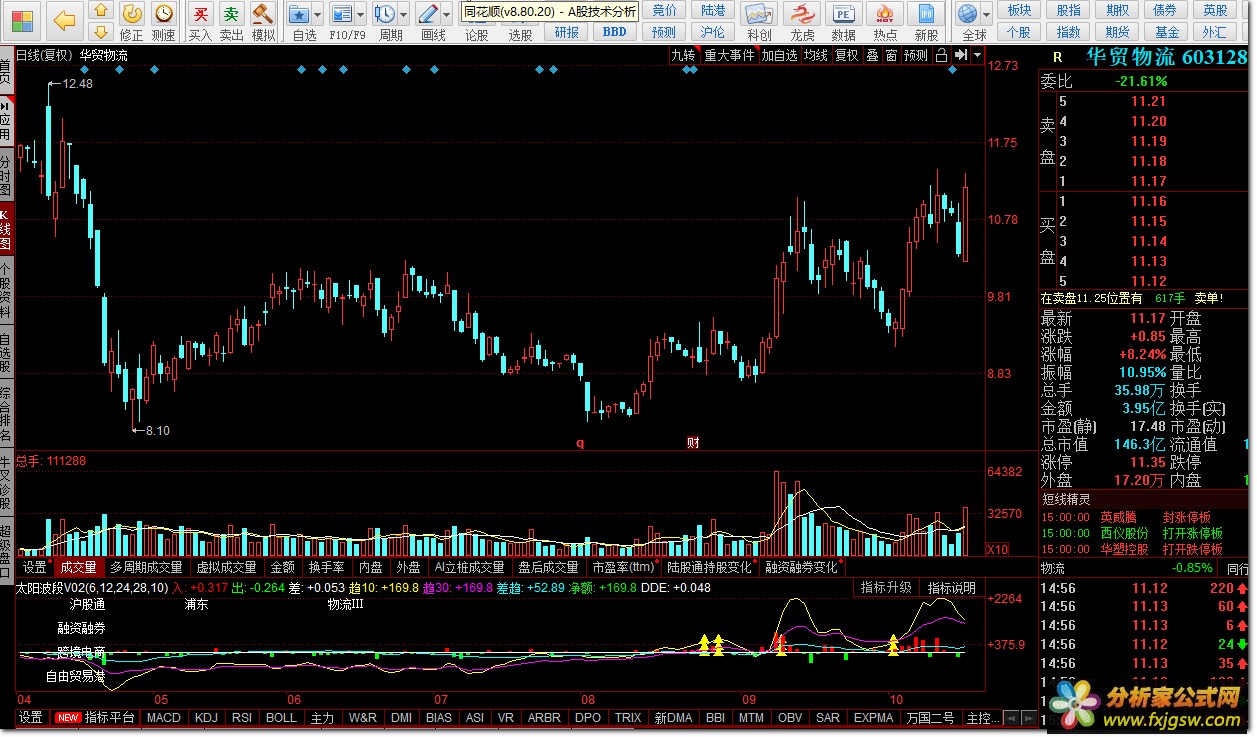
Task: Toggle the 叠 overlay option
Action: coord(872,56)
